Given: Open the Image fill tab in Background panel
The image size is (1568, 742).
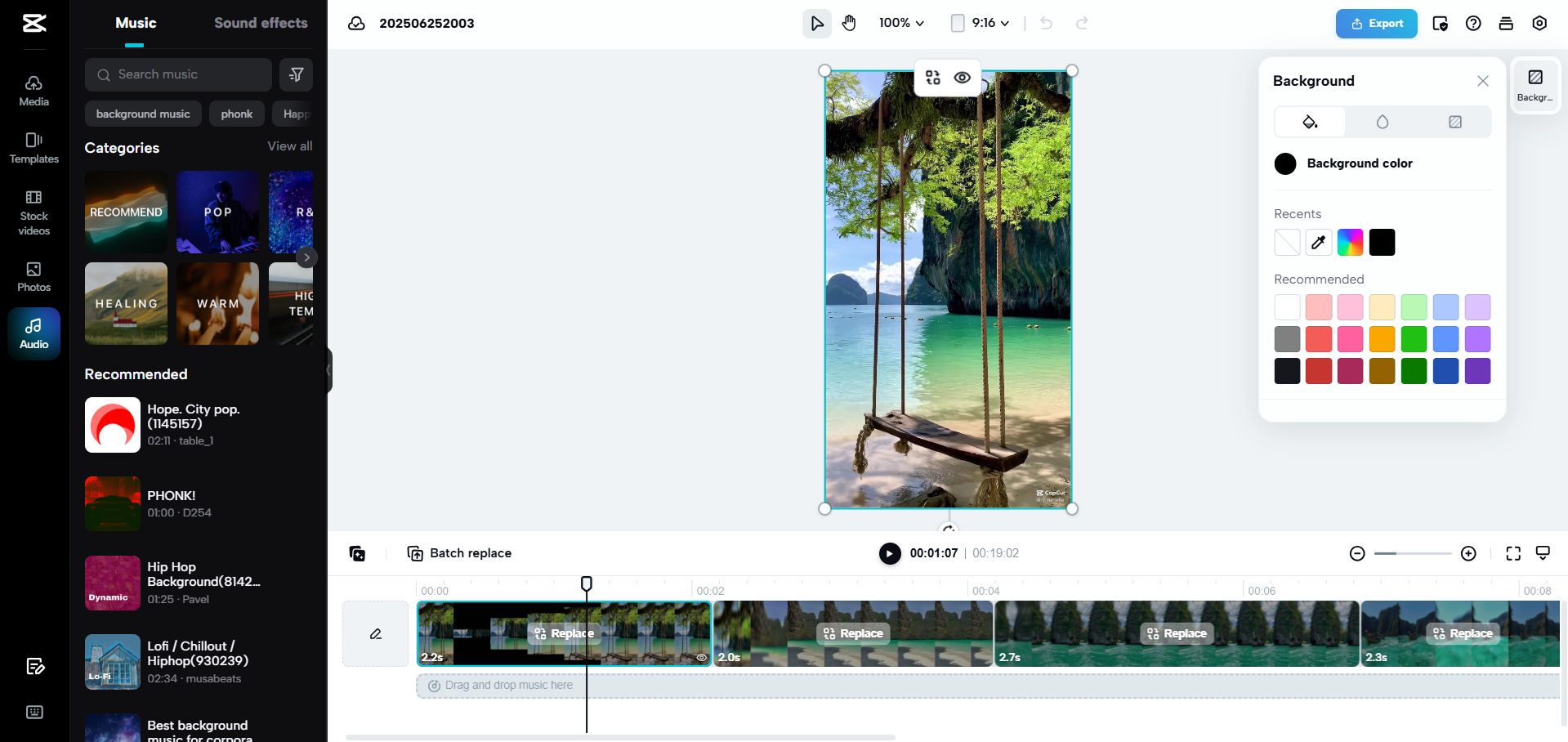Looking at the screenshot, I should click(1454, 121).
